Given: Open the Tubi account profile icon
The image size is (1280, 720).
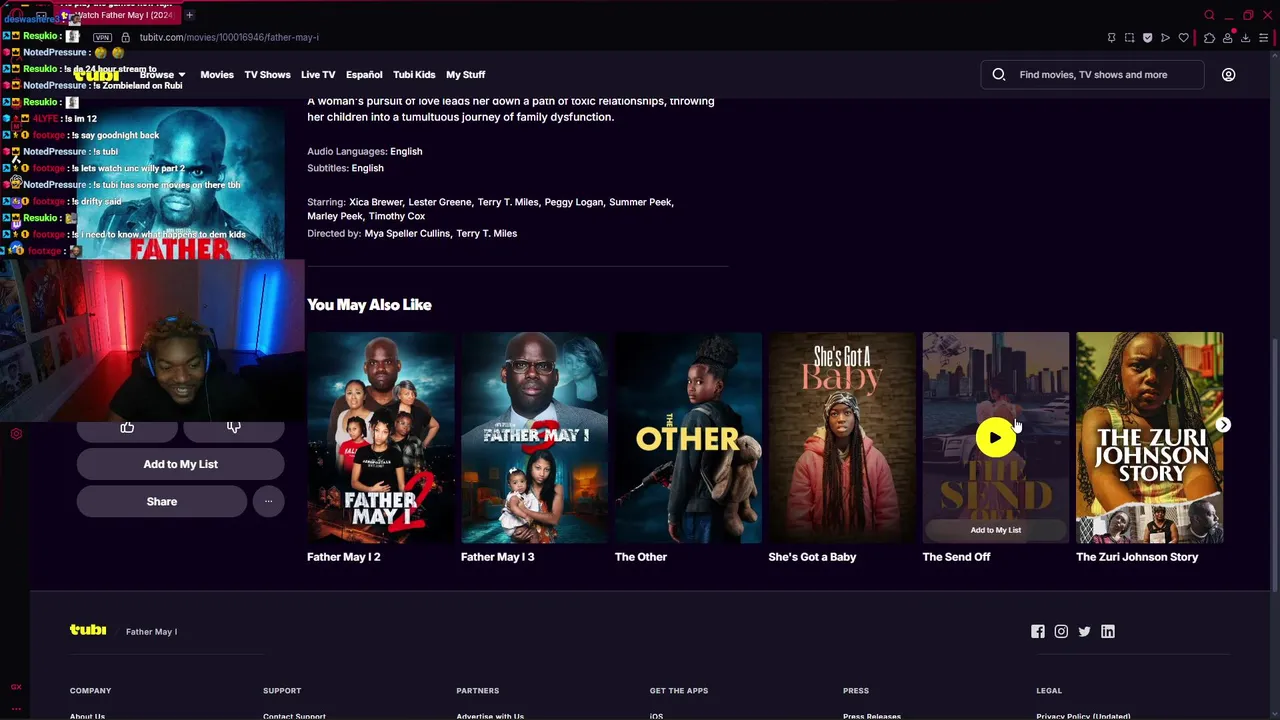Looking at the screenshot, I should tap(1228, 74).
